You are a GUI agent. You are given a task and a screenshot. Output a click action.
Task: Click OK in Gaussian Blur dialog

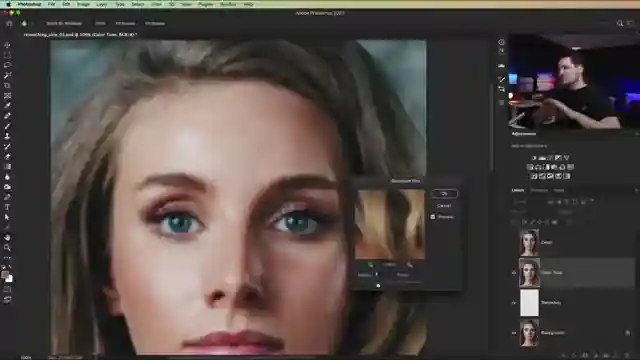pos(444,193)
